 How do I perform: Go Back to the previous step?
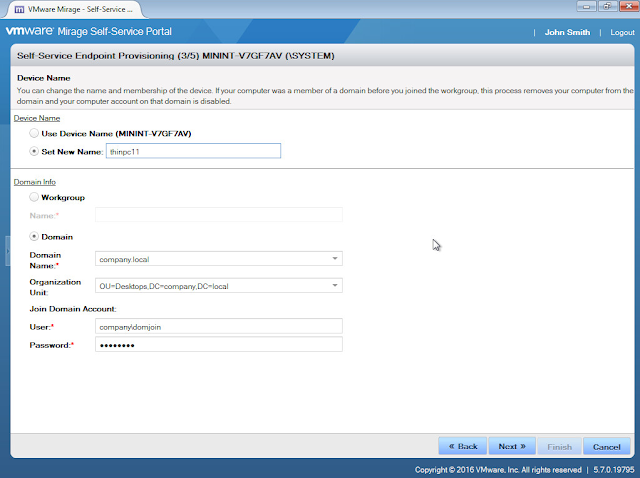[x=462, y=446]
